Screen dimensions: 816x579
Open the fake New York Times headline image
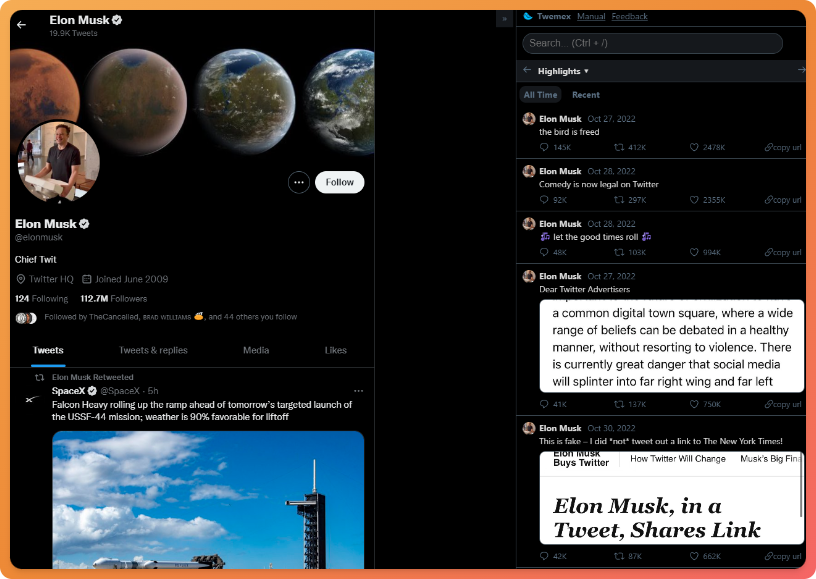[x=672, y=498]
